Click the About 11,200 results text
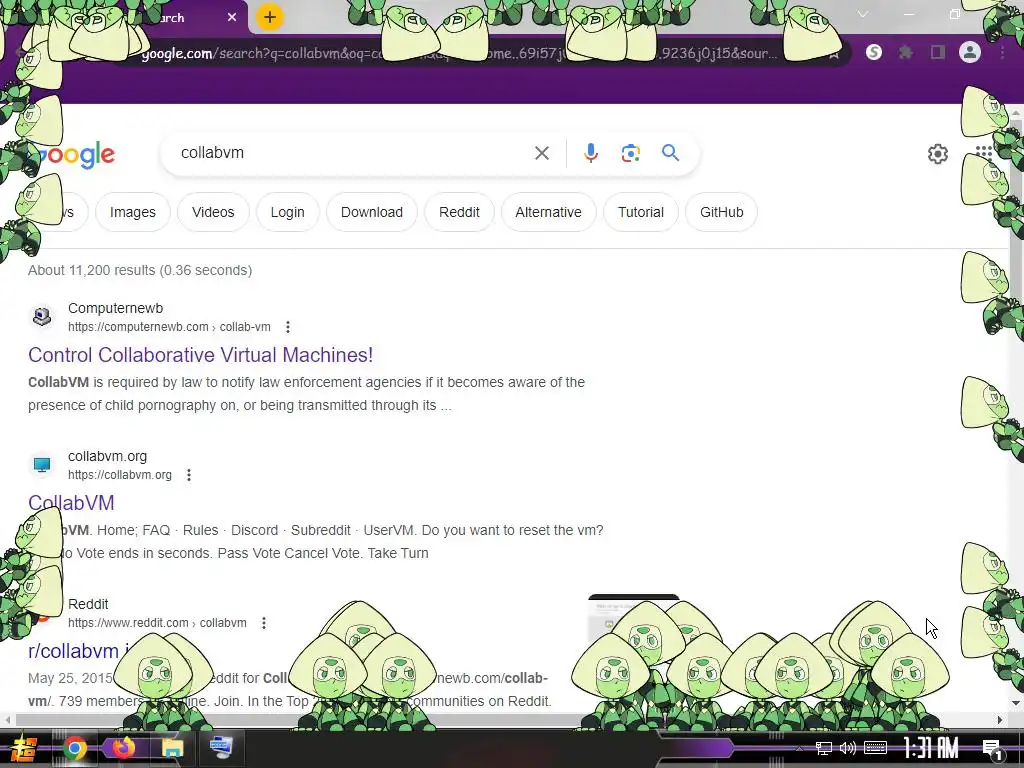This screenshot has height=768, width=1024. point(140,270)
